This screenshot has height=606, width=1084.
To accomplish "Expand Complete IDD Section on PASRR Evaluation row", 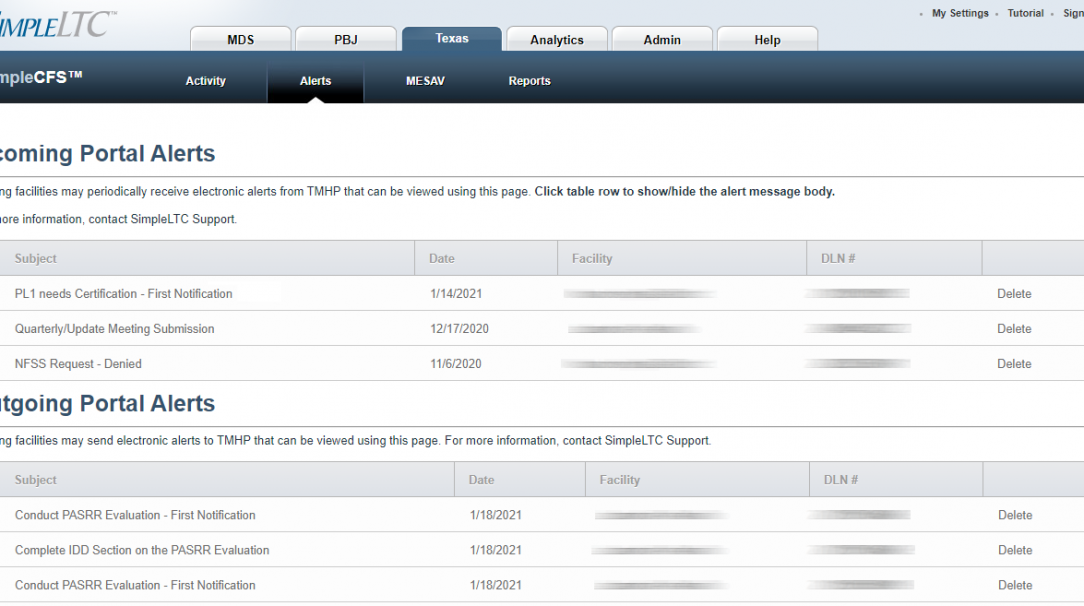I will tap(142, 550).
